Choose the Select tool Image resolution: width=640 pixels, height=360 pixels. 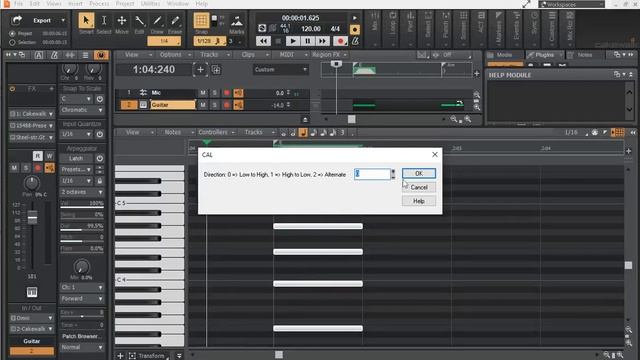click(x=104, y=20)
